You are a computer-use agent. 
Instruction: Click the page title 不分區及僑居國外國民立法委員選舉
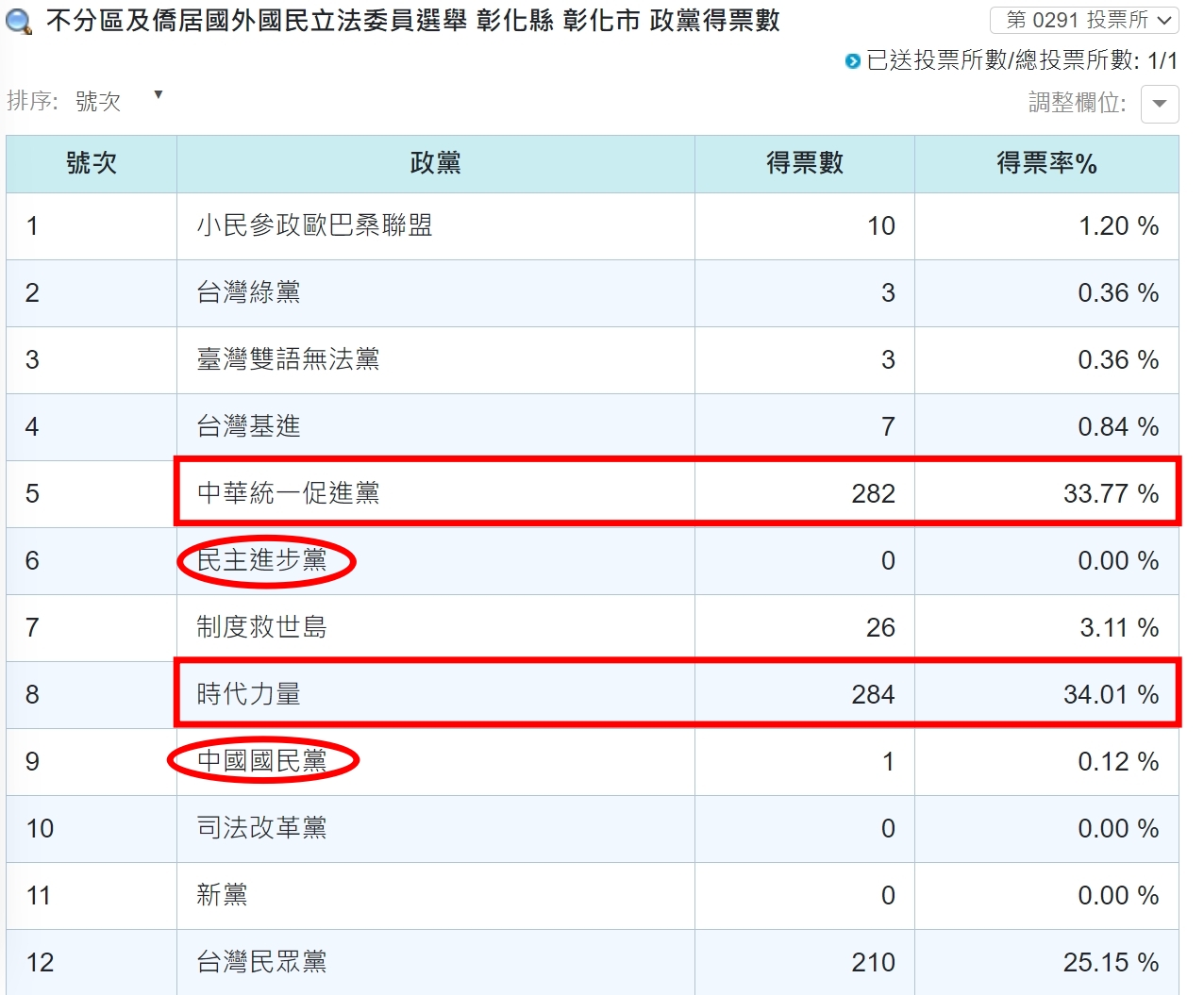tap(257, 21)
